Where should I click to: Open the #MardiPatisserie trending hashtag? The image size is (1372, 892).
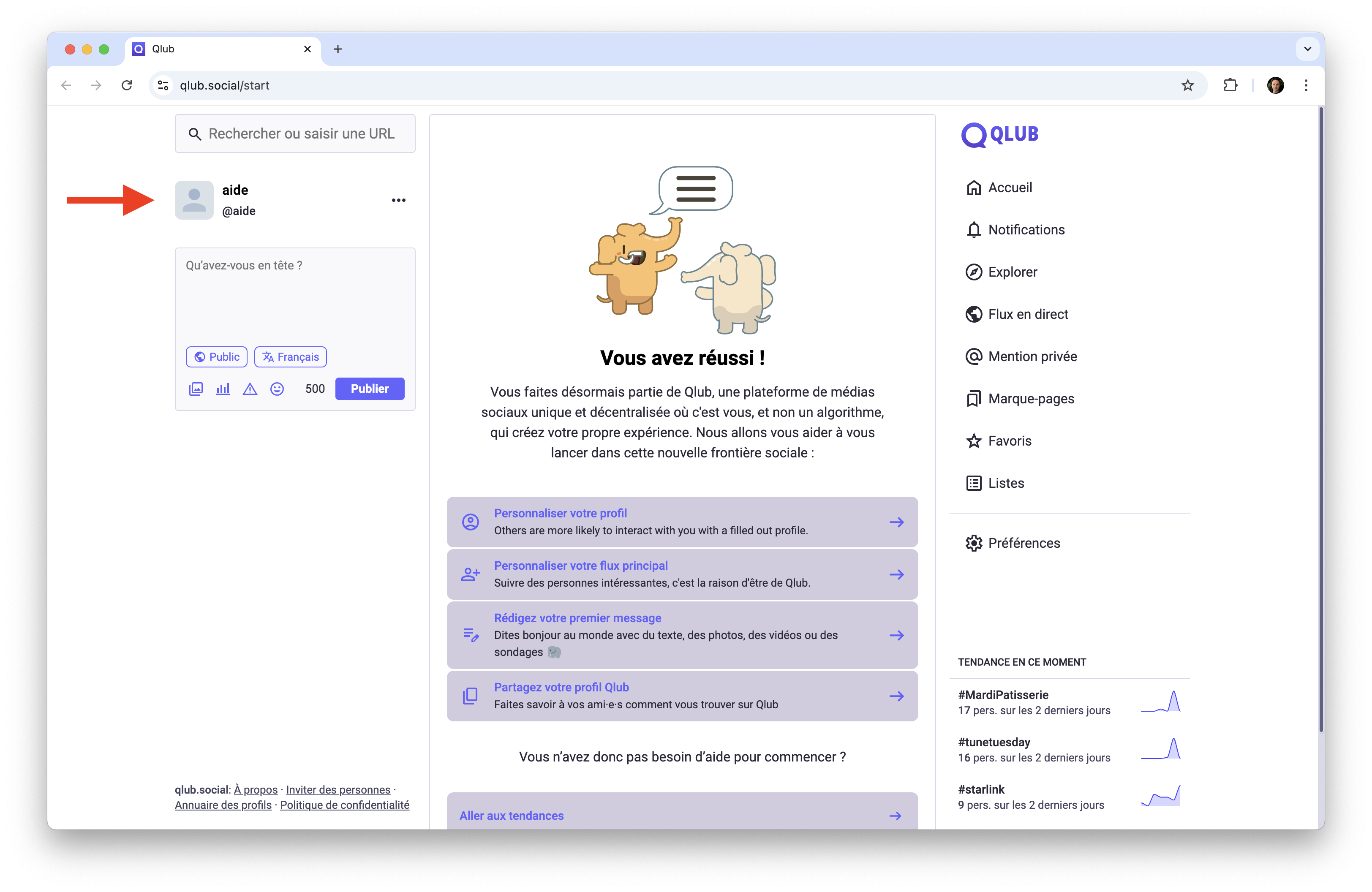pyautogui.click(x=1003, y=695)
